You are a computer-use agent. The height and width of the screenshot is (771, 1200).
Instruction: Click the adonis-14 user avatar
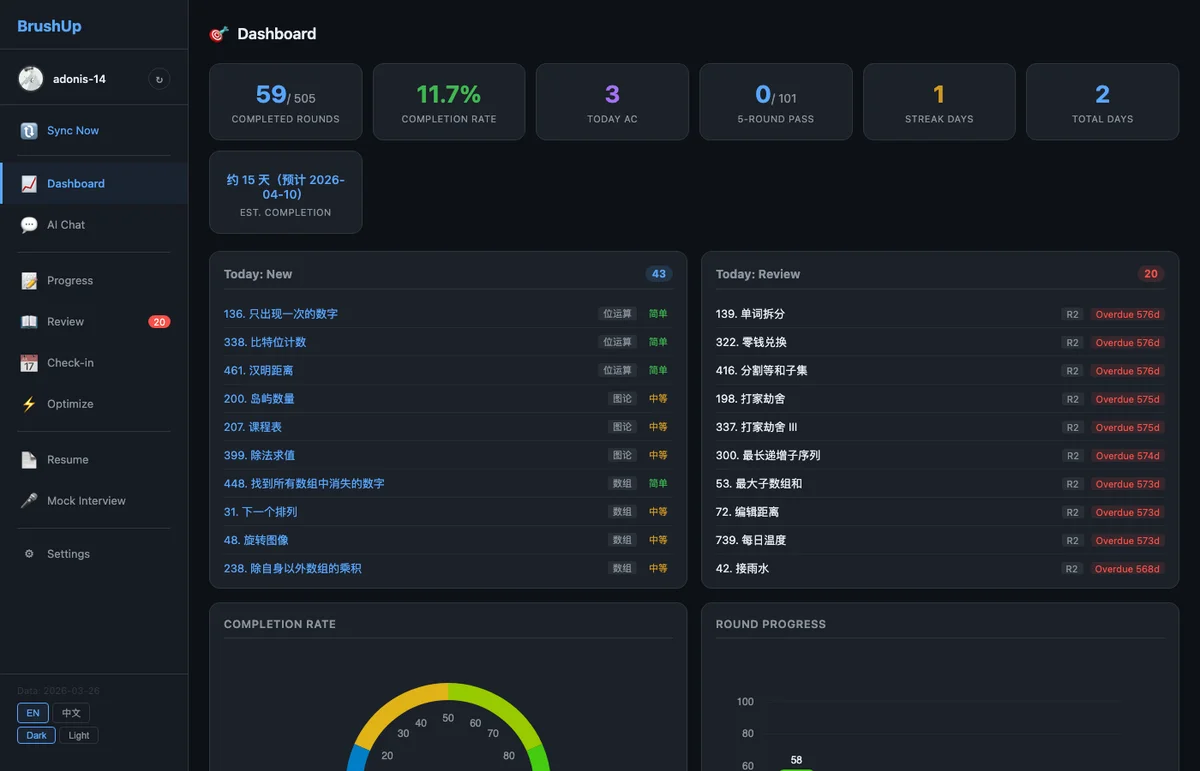click(30, 79)
